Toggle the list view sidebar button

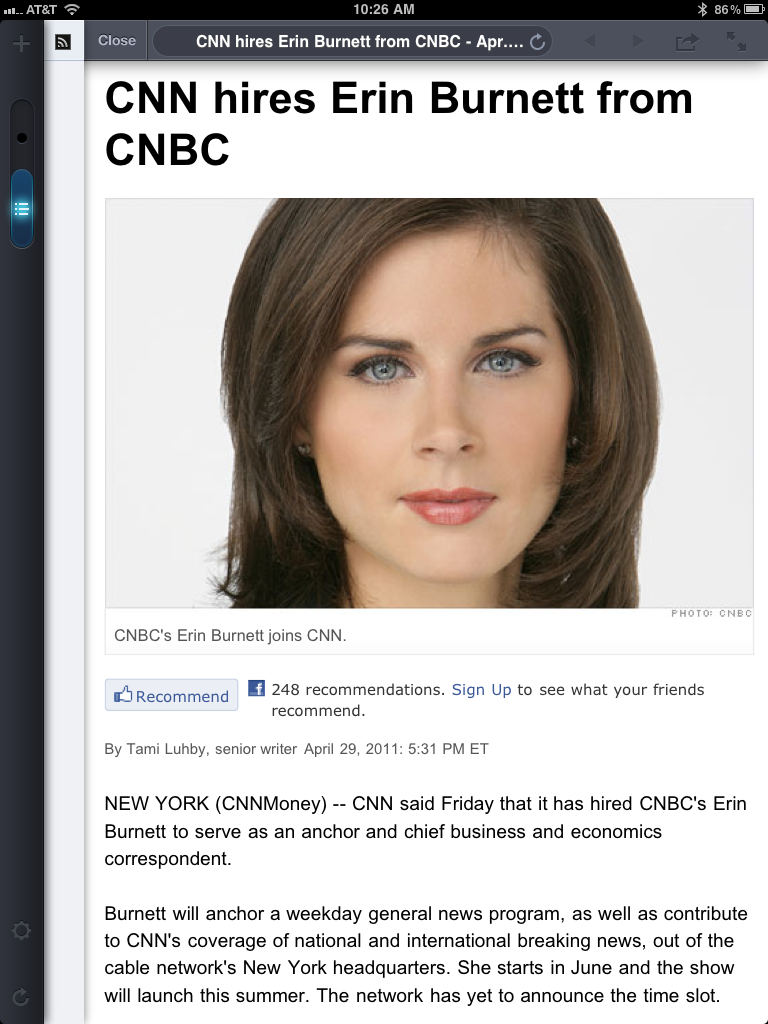tap(22, 209)
